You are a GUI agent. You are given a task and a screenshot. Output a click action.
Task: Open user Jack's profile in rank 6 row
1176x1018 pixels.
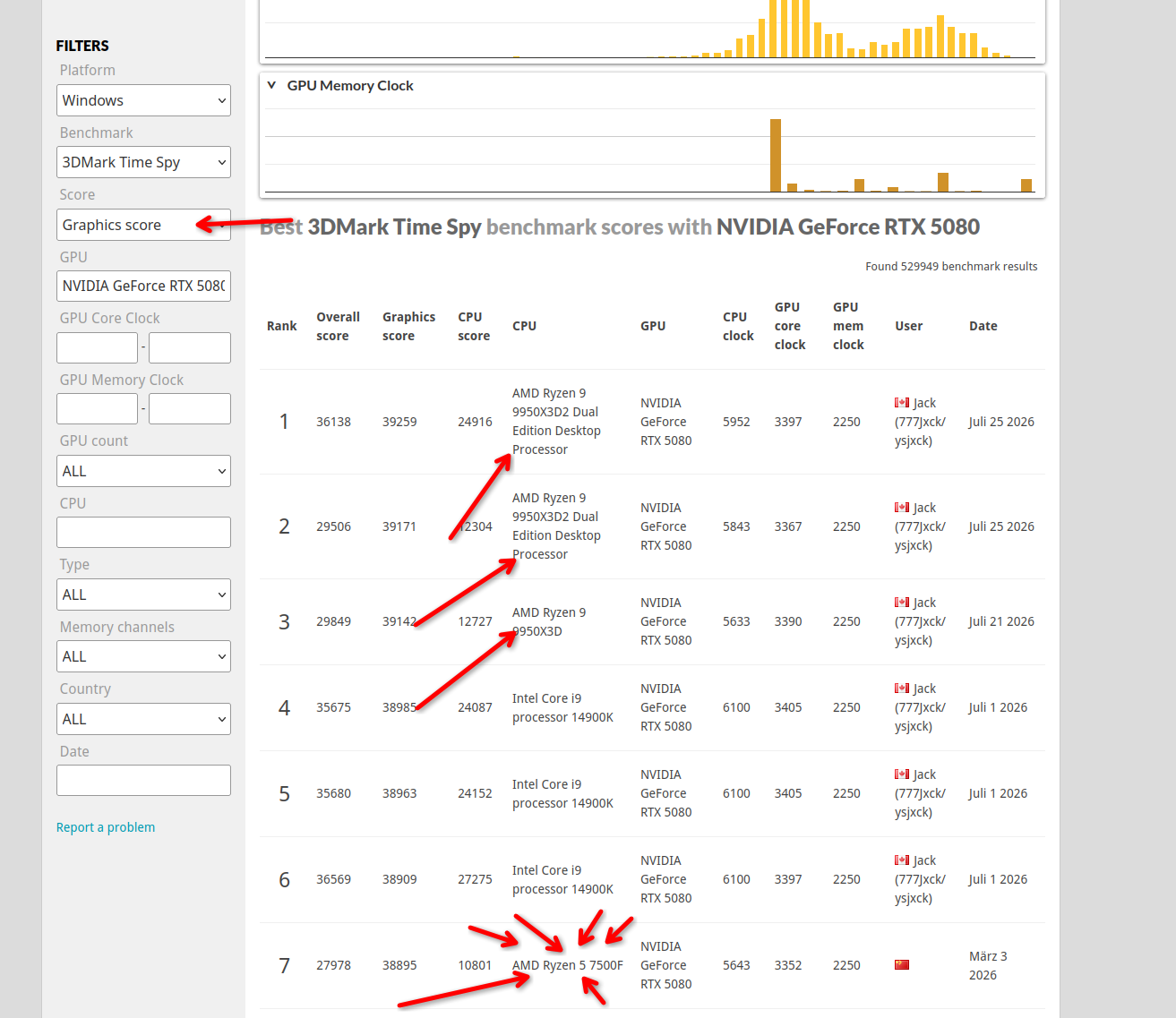[x=920, y=879]
